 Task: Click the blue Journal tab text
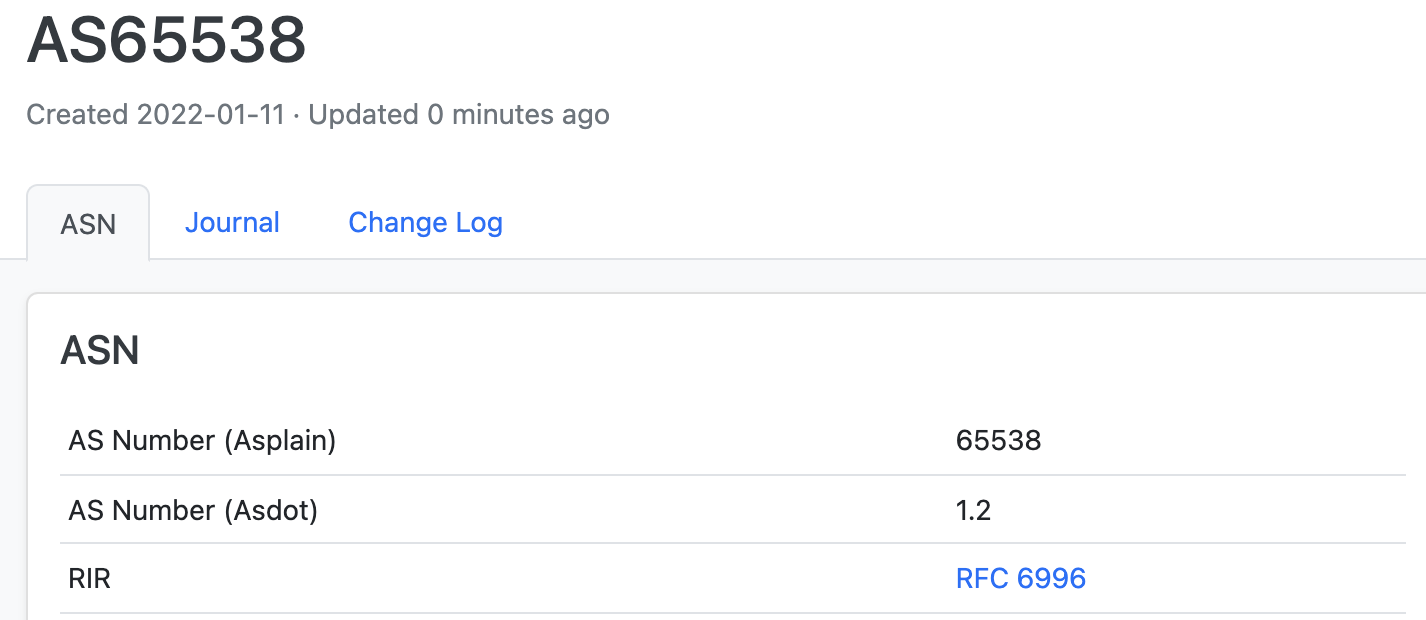[x=231, y=222]
